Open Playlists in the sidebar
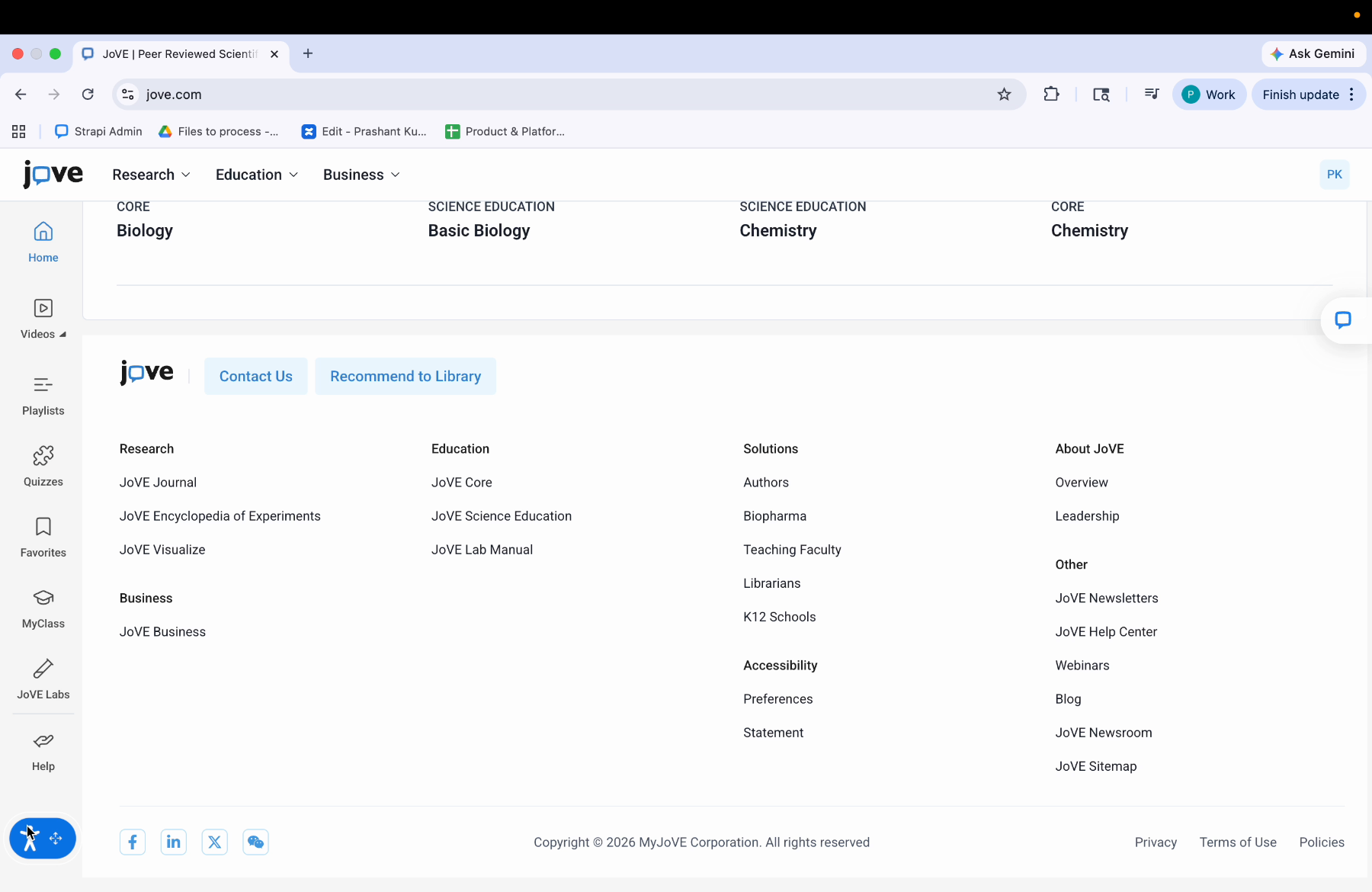This screenshot has height=892, width=1372. 43,395
